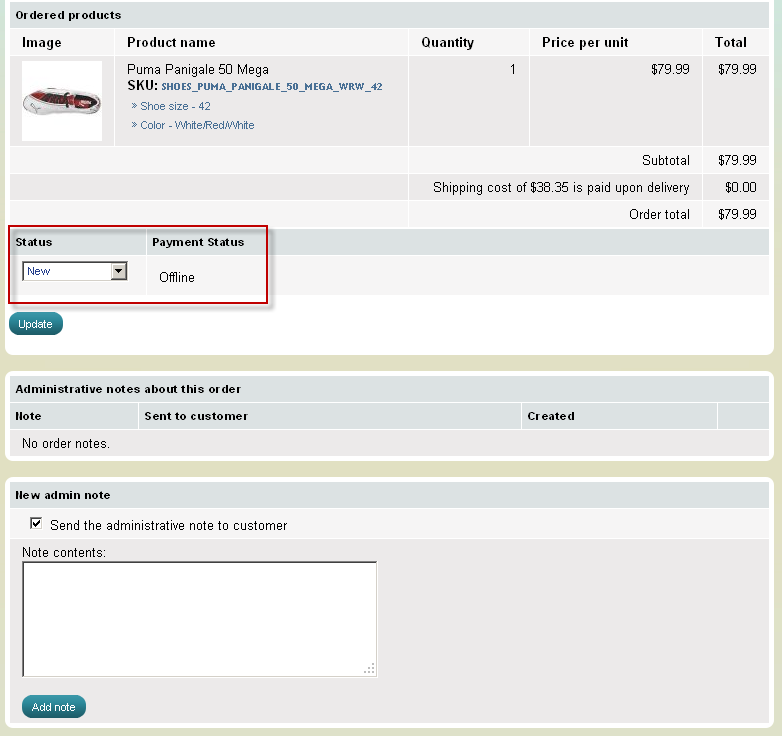Open the SKU SHOES_PUMA_PANIGALE_50_MEGA_WRW_42 link
Screen dimensions: 782x736
click(271, 87)
